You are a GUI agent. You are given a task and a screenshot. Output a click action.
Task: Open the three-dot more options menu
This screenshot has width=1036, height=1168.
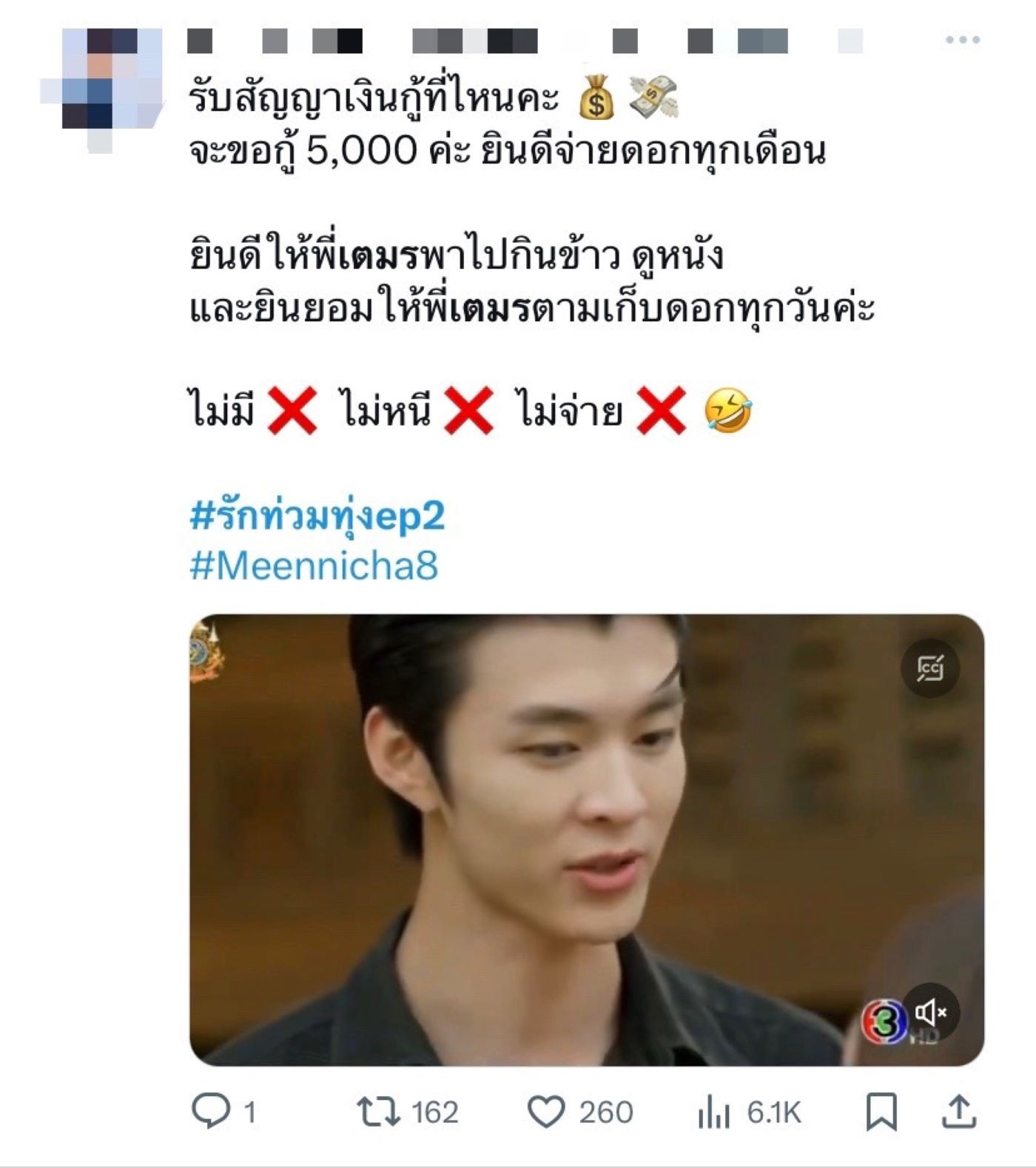pos(962,40)
